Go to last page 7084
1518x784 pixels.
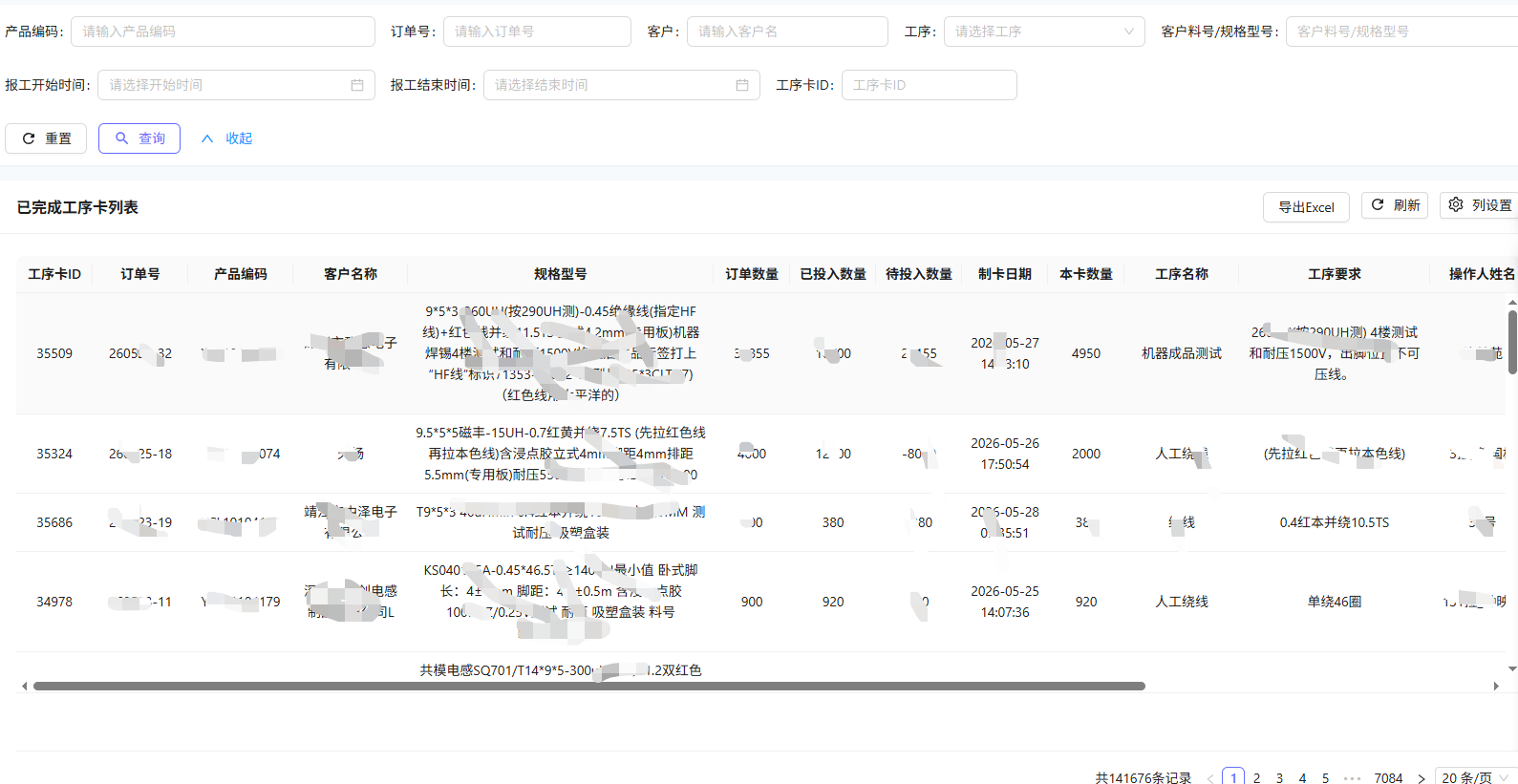point(1388,778)
